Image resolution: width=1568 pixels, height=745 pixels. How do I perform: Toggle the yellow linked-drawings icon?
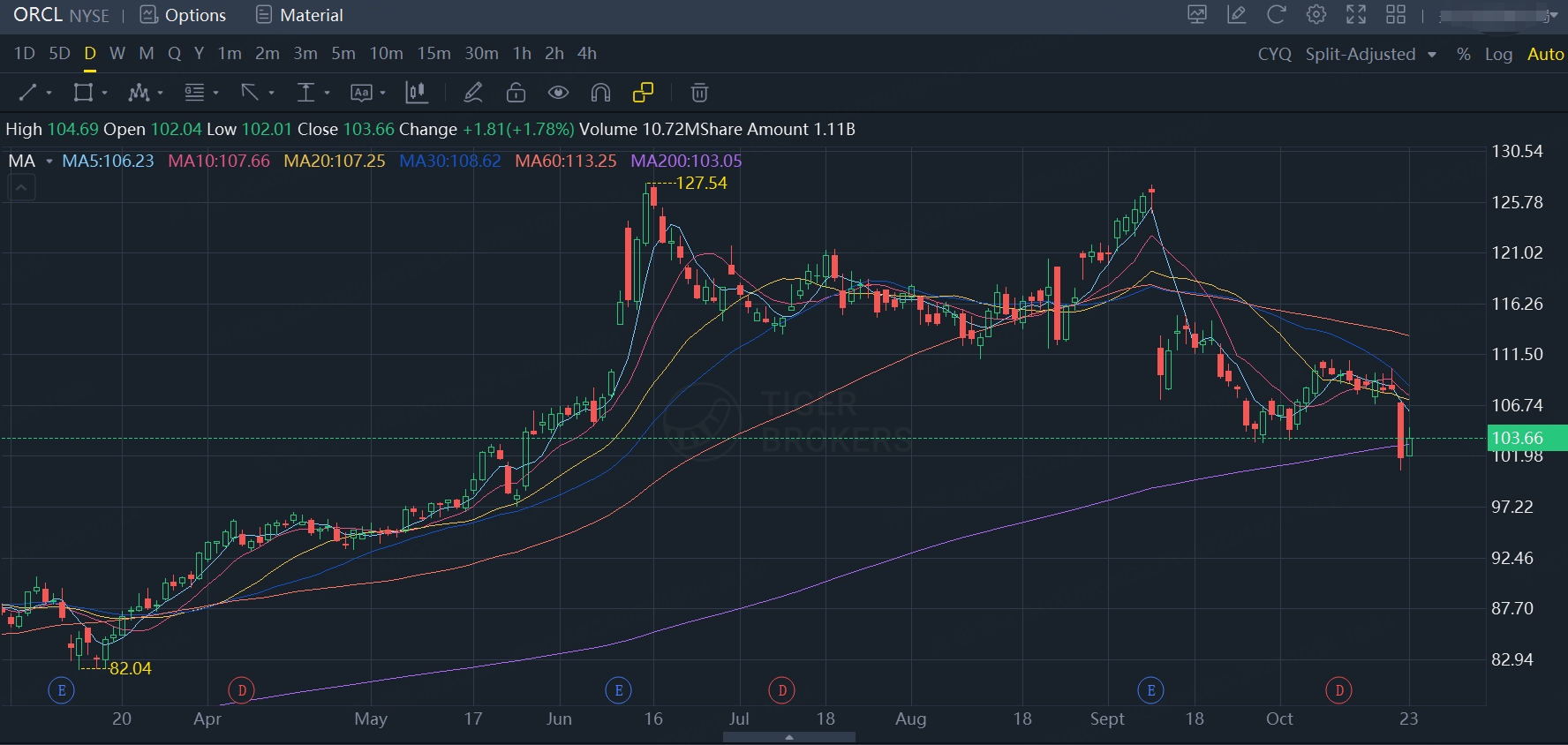pos(644,93)
